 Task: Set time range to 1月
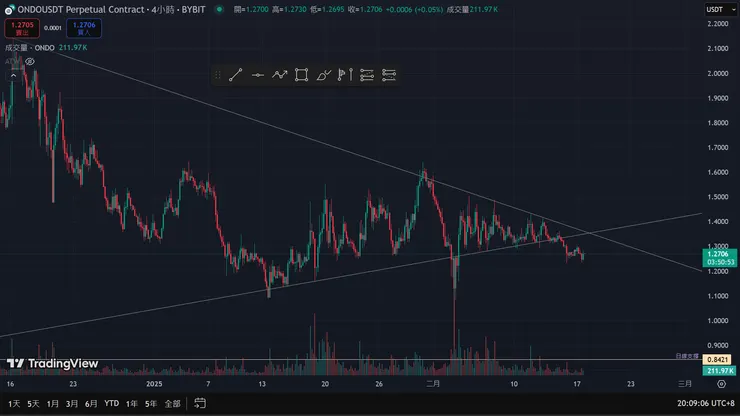coord(52,403)
